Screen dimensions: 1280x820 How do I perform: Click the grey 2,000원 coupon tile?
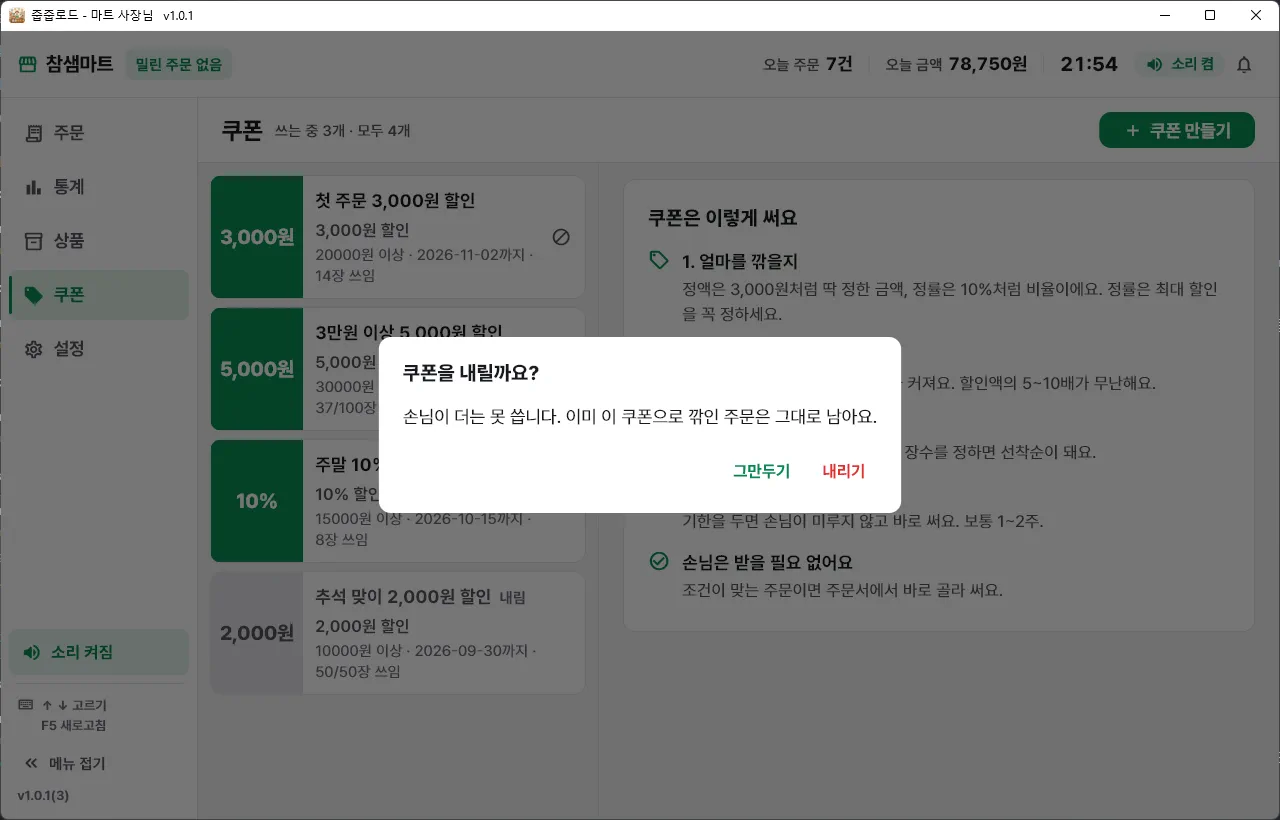coord(257,633)
